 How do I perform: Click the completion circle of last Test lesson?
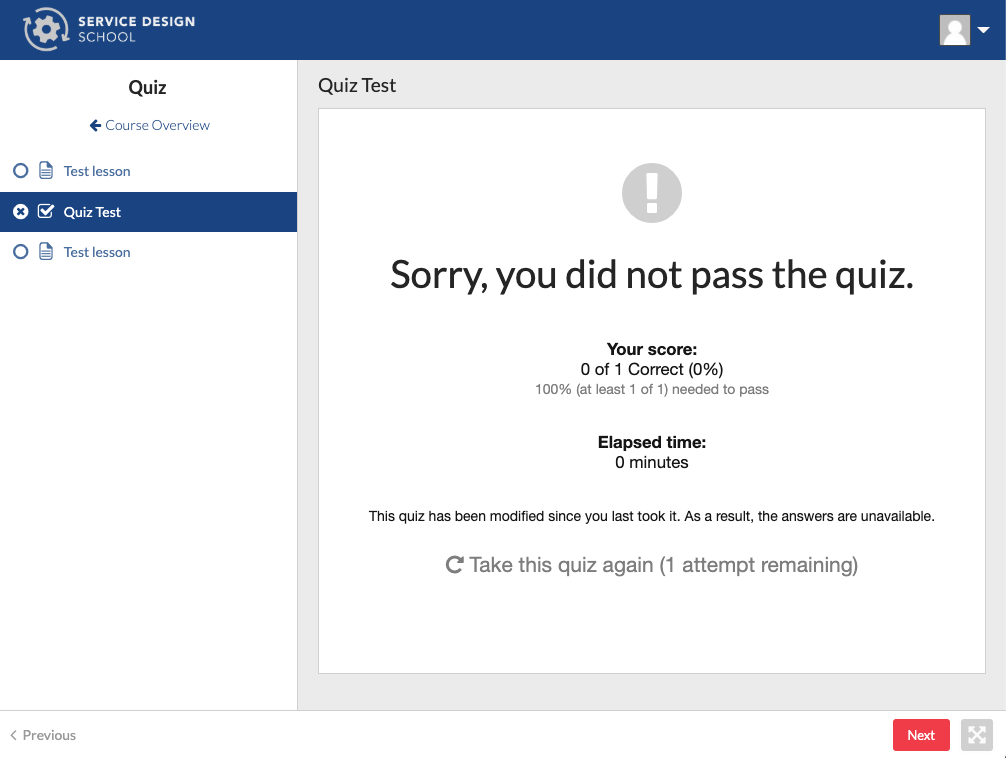(x=21, y=252)
